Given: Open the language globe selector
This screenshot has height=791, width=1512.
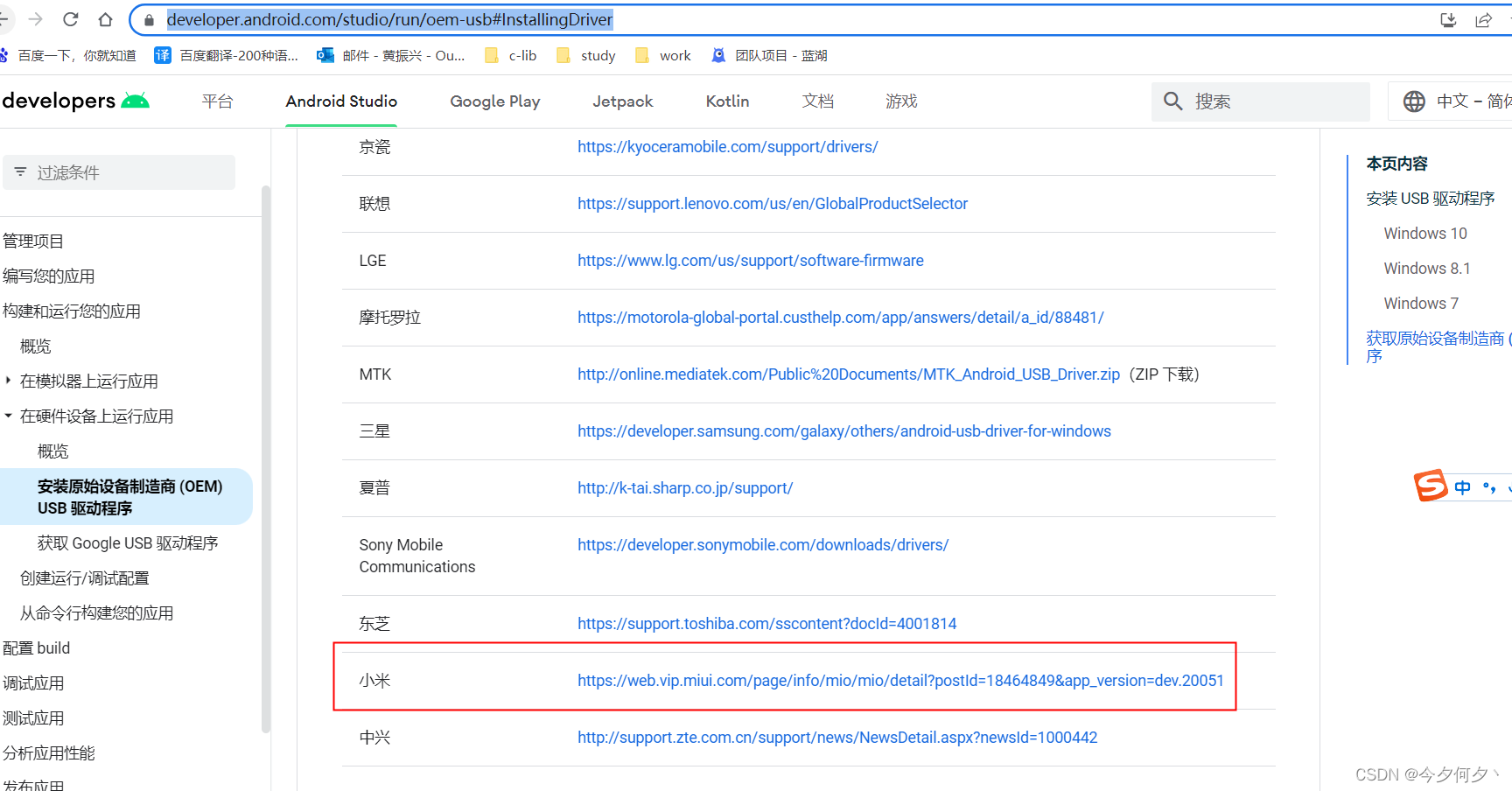Looking at the screenshot, I should (x=1414, y=101).
